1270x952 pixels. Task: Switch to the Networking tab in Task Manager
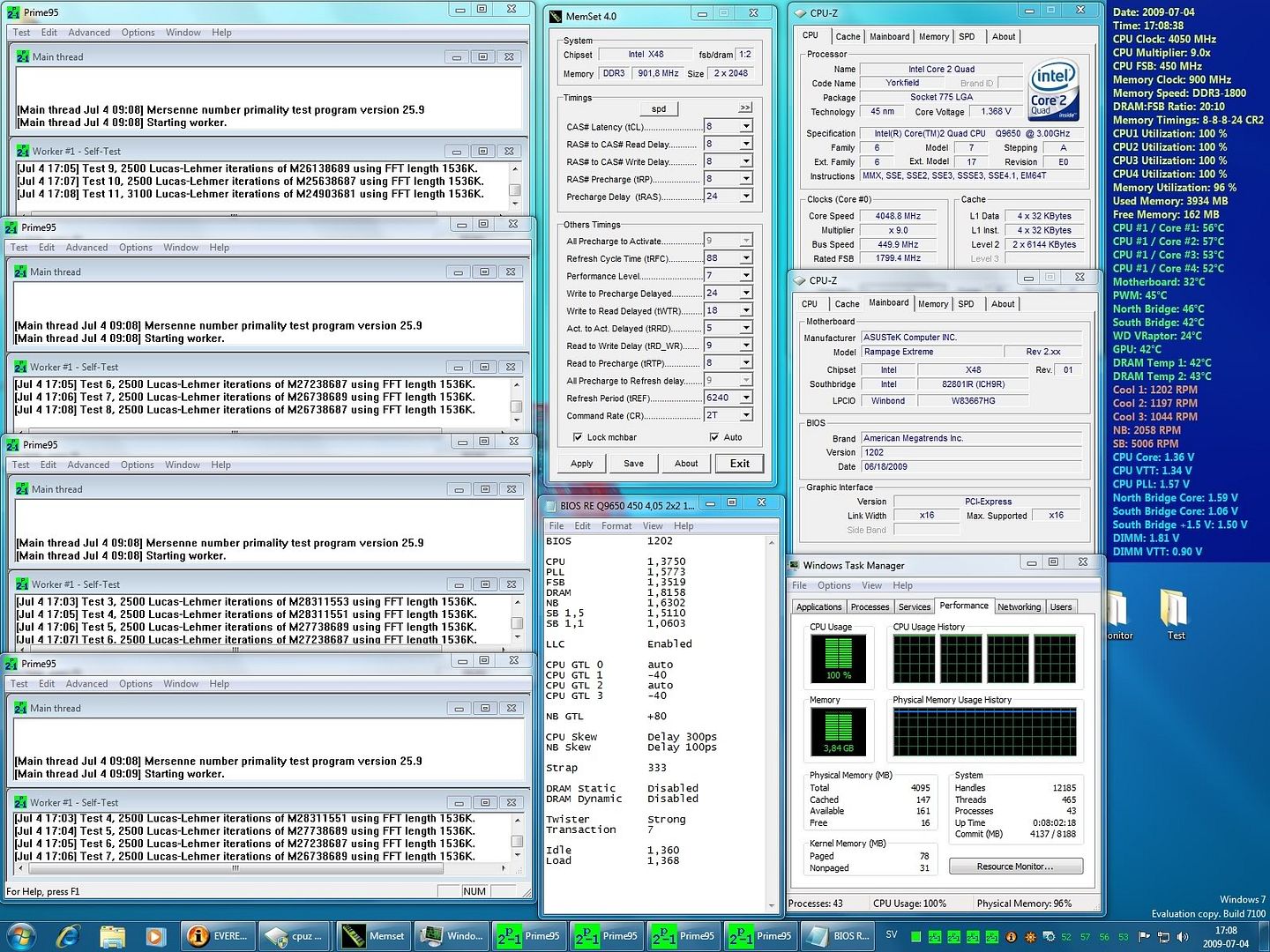tap(1019, 607)
